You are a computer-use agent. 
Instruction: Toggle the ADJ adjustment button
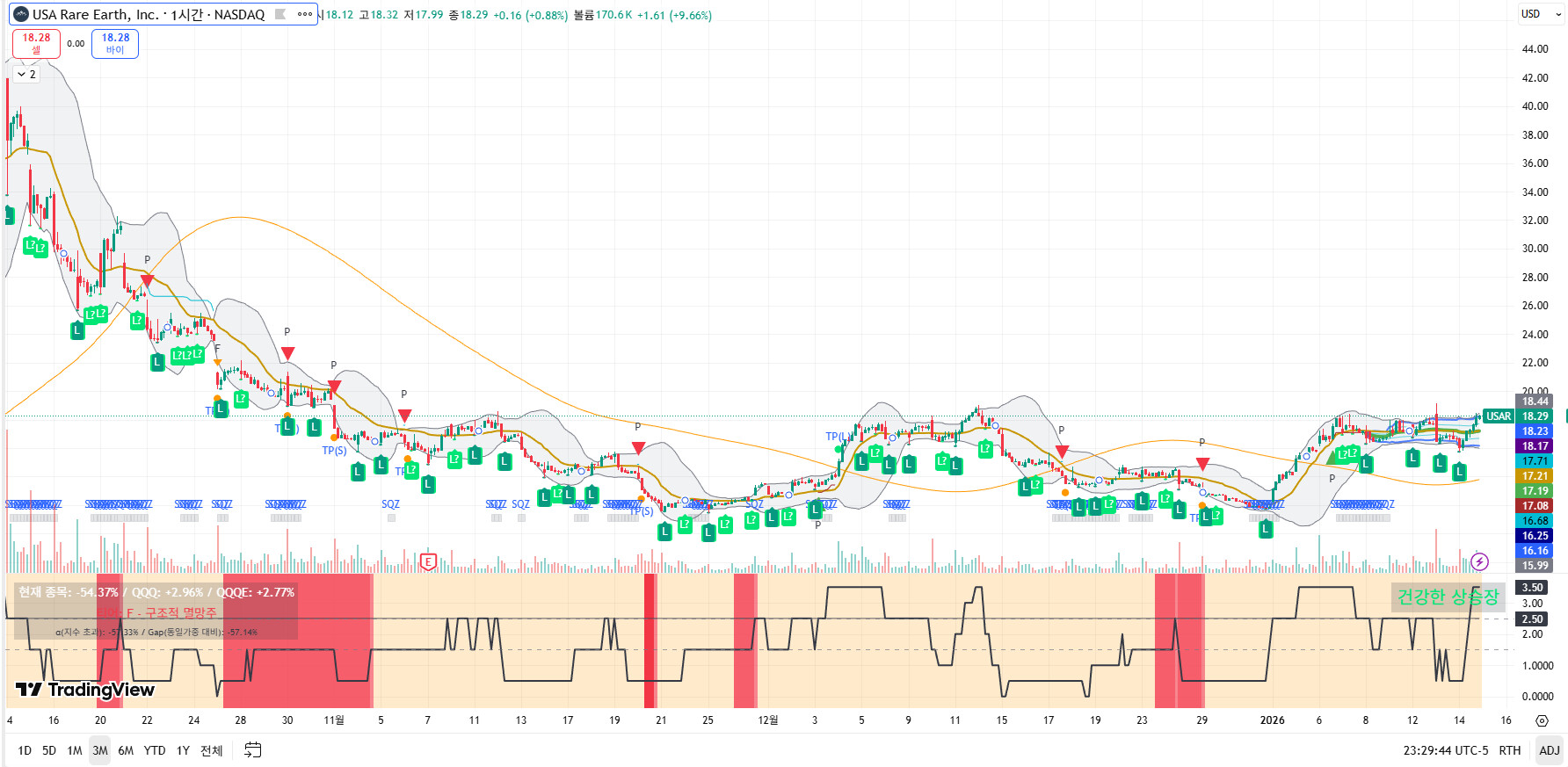(x=1549, y=750)
